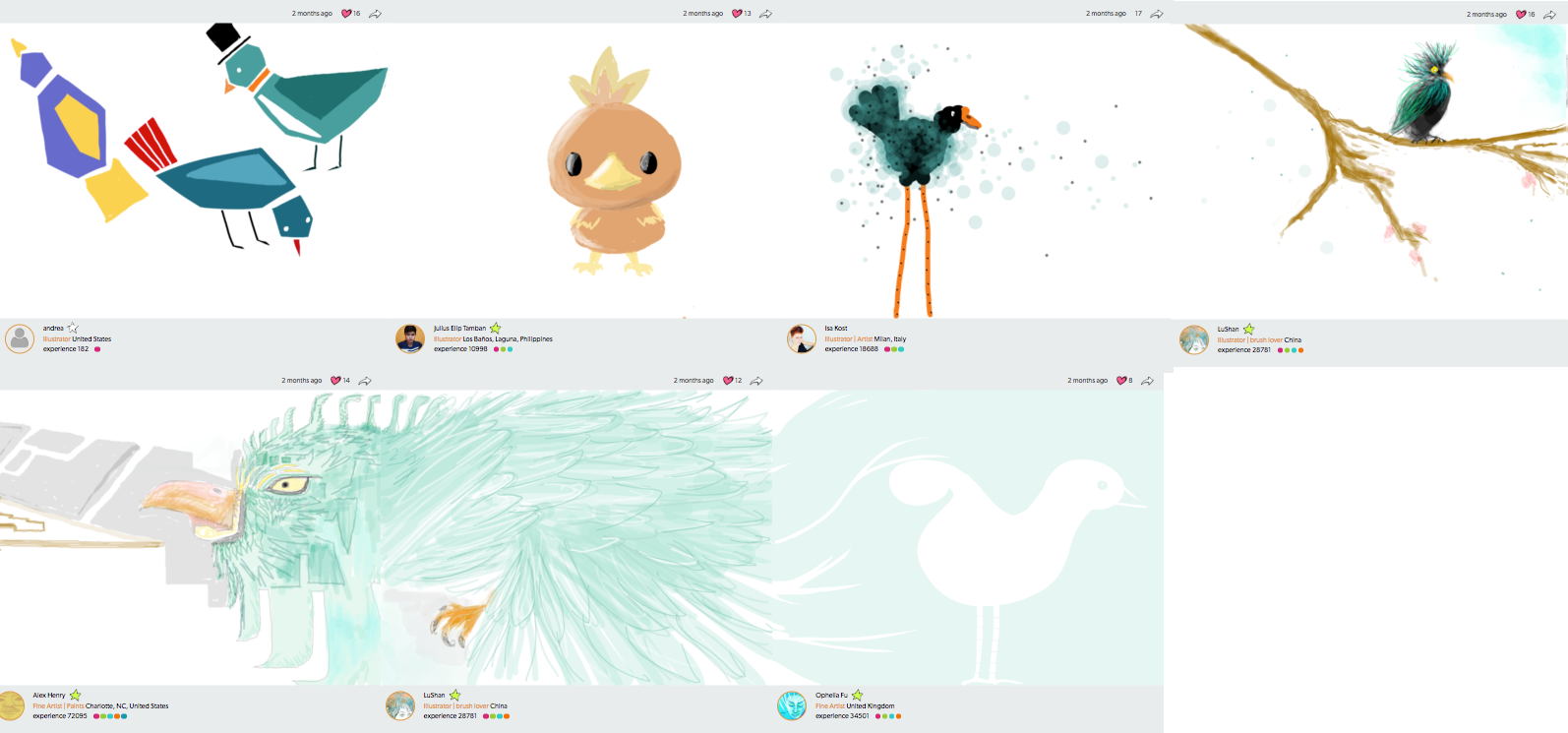Share andrea's geometric birds artwork

(375, 14)
